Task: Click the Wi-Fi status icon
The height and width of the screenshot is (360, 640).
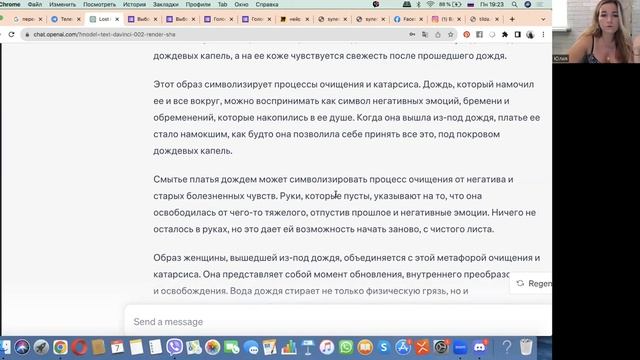Action: [430, 4]
